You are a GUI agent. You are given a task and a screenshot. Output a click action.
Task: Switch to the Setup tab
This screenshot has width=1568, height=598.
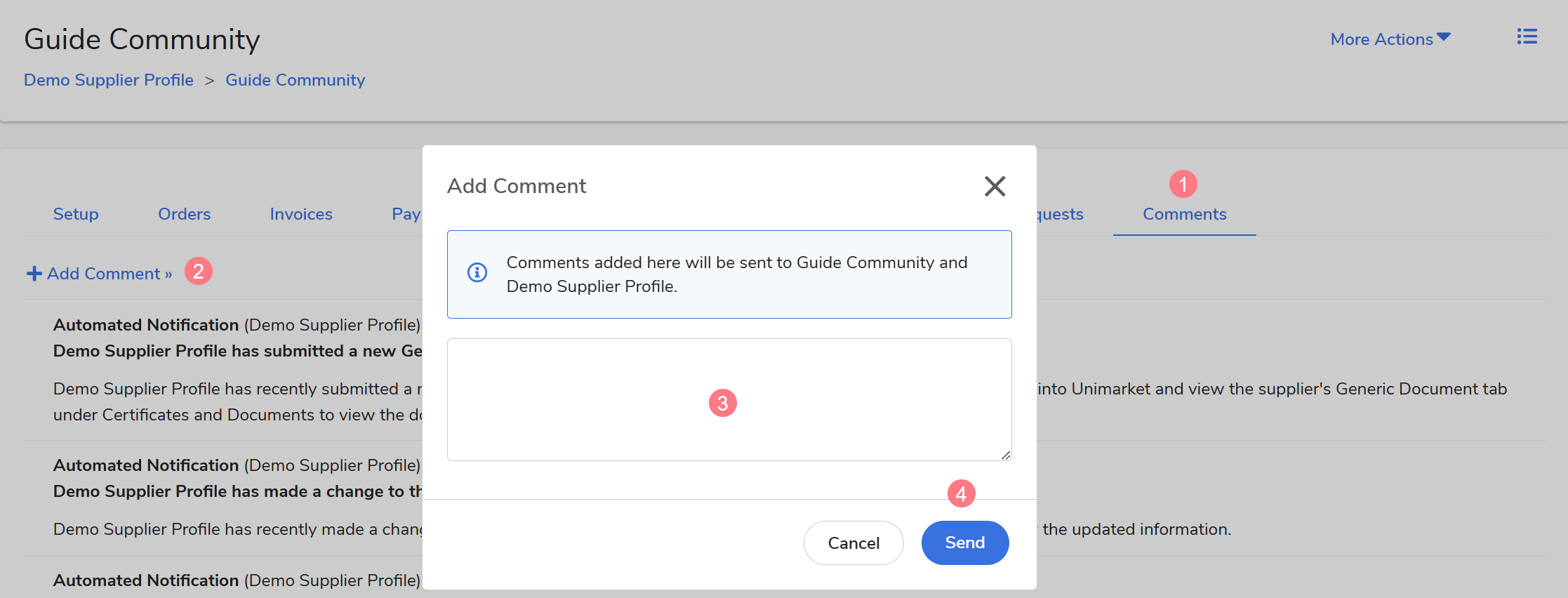(x=76, y=214)
